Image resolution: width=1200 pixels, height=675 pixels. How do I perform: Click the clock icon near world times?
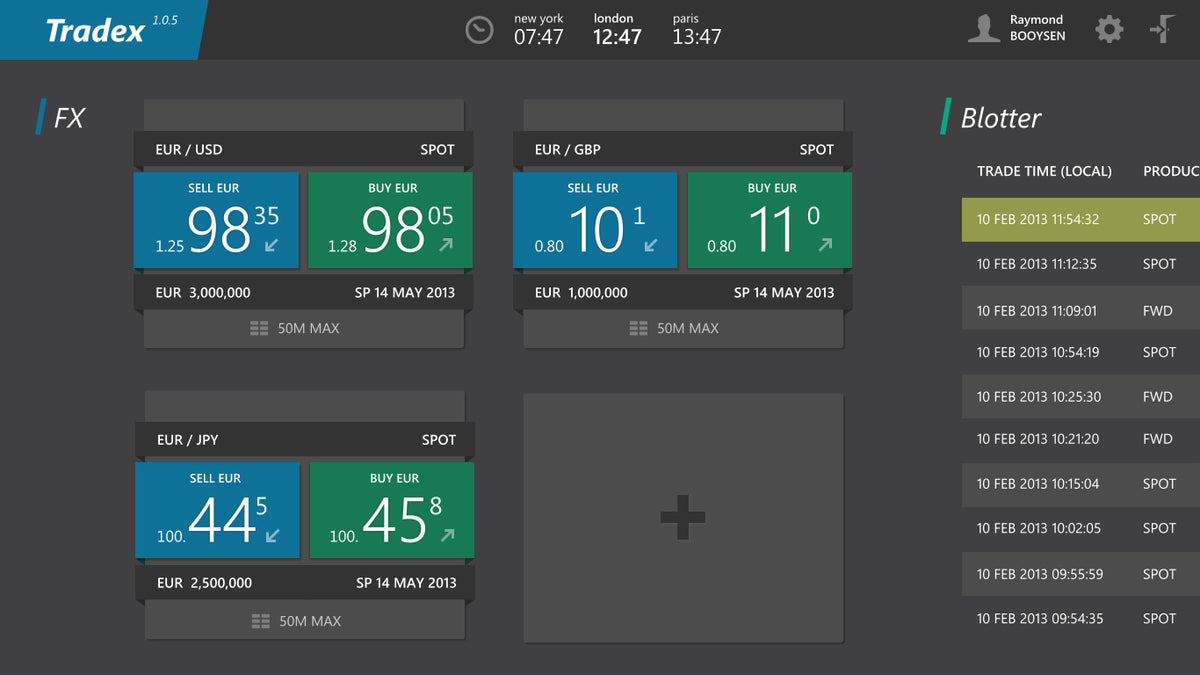[x=479, y=29]
